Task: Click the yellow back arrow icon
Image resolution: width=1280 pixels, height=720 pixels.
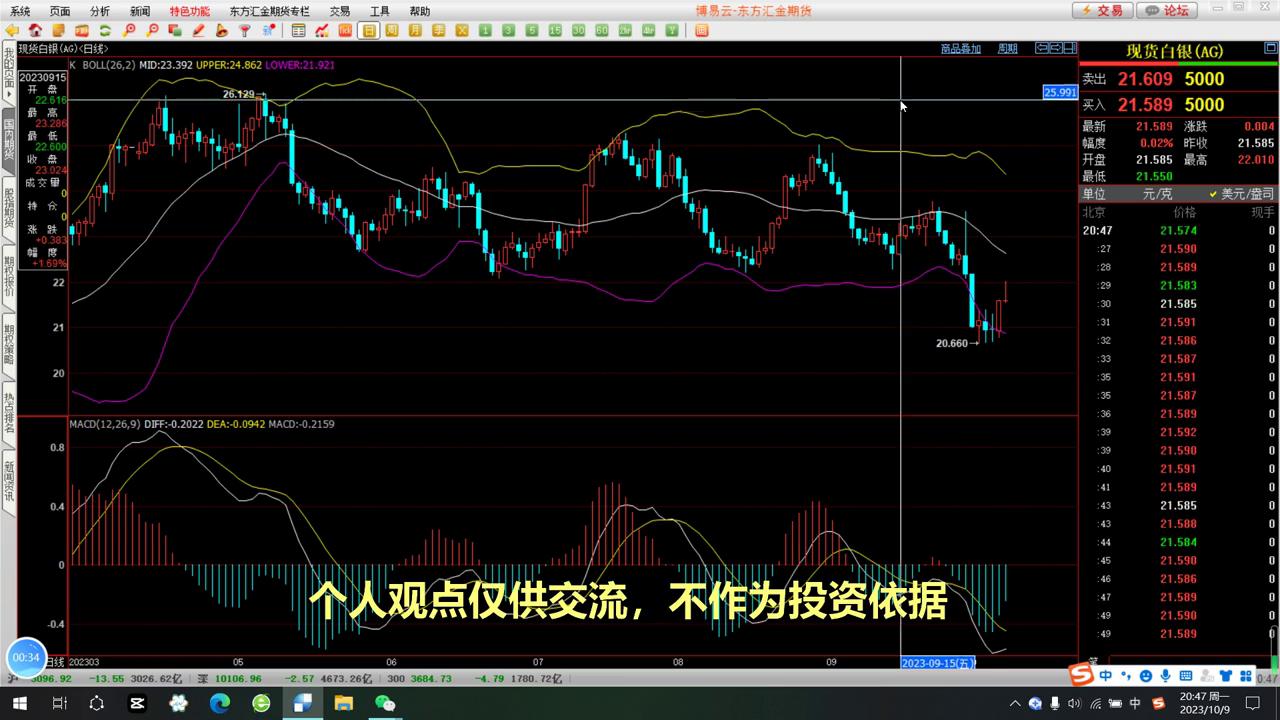Action: pos(13,31)
